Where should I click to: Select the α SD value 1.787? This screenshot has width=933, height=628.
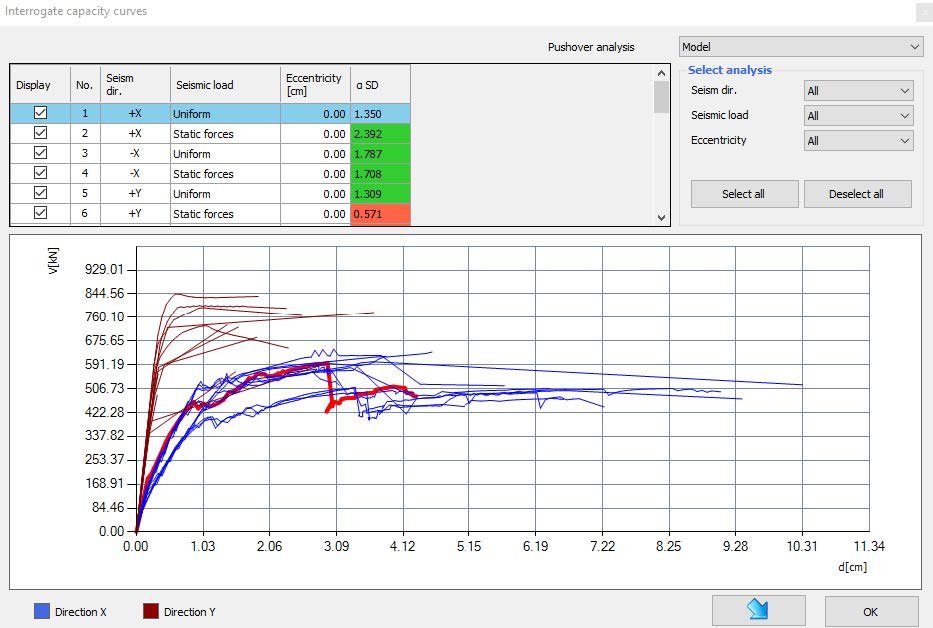click(x=380, y=154)
